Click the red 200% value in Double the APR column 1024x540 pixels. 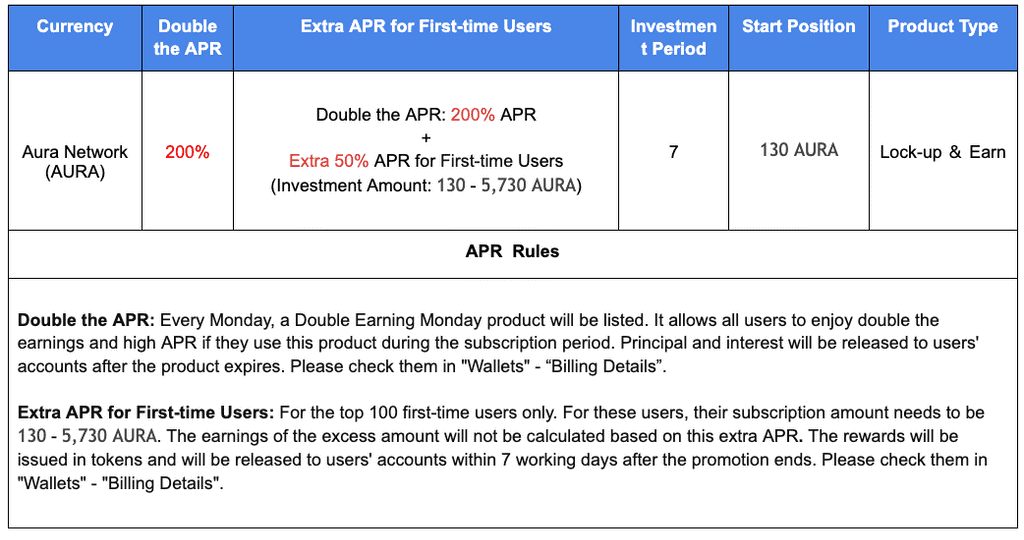(187, 152)
